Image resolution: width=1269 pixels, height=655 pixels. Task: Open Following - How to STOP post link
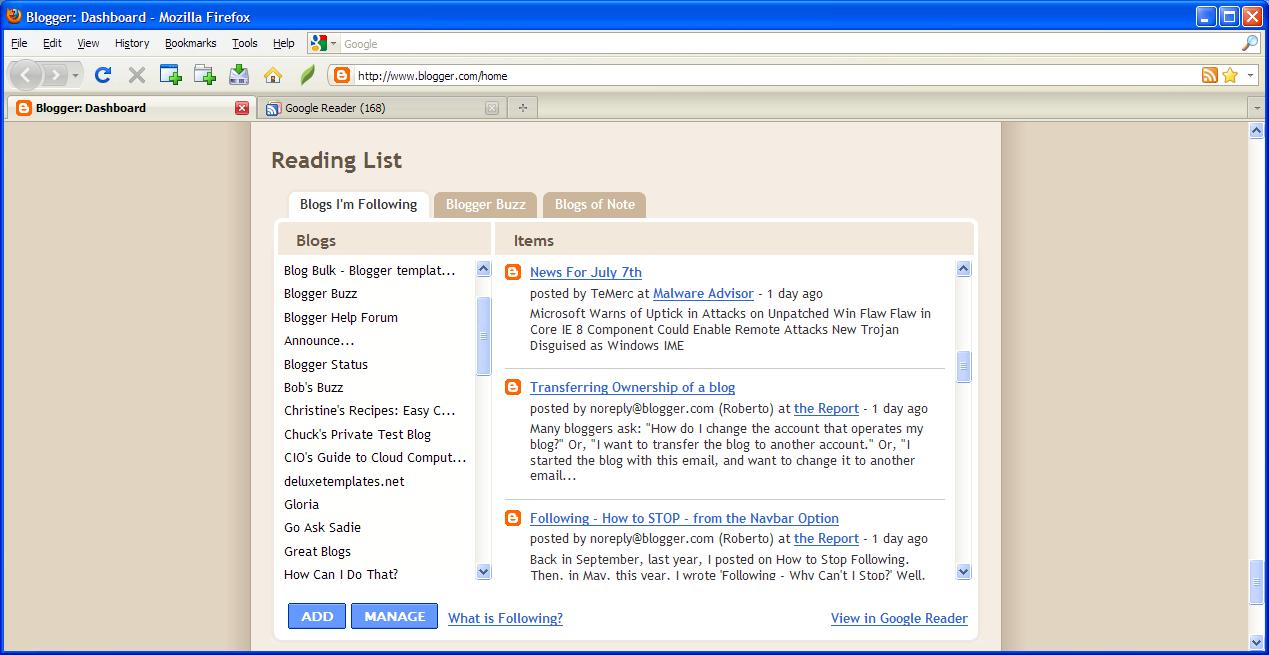click(x=684, y=518)
